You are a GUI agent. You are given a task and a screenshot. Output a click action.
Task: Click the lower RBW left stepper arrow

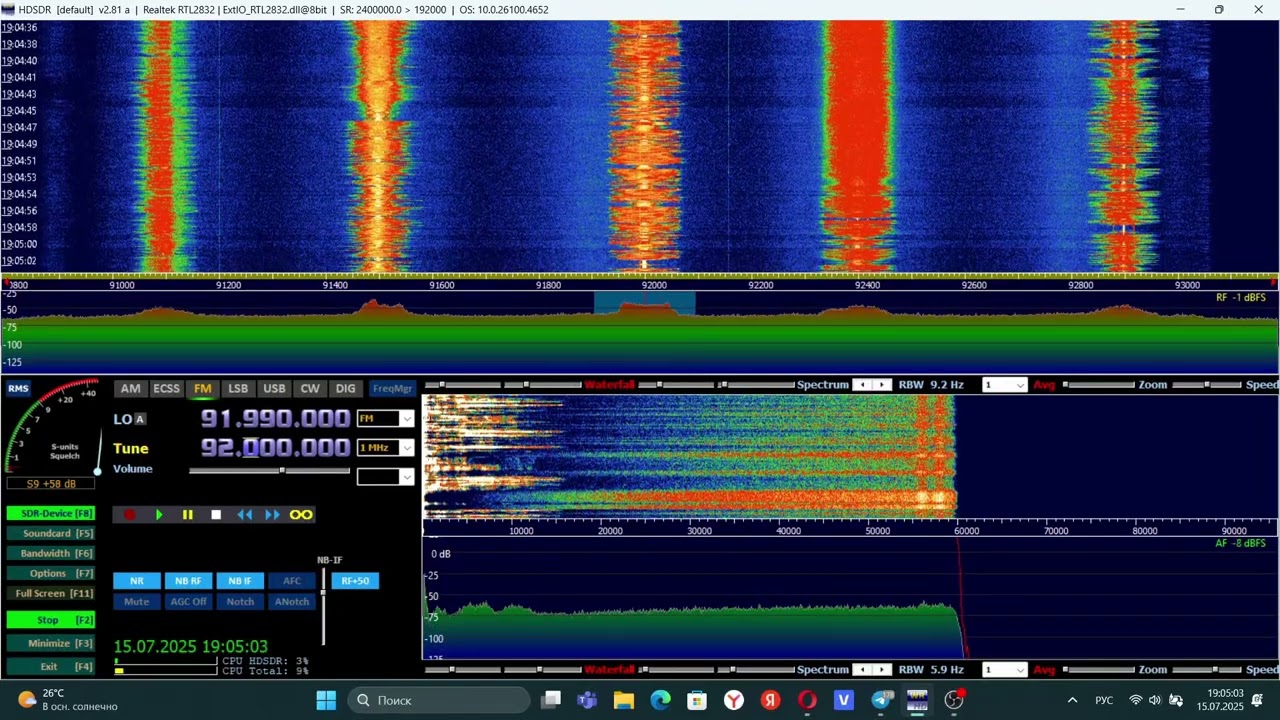point(861,669)
